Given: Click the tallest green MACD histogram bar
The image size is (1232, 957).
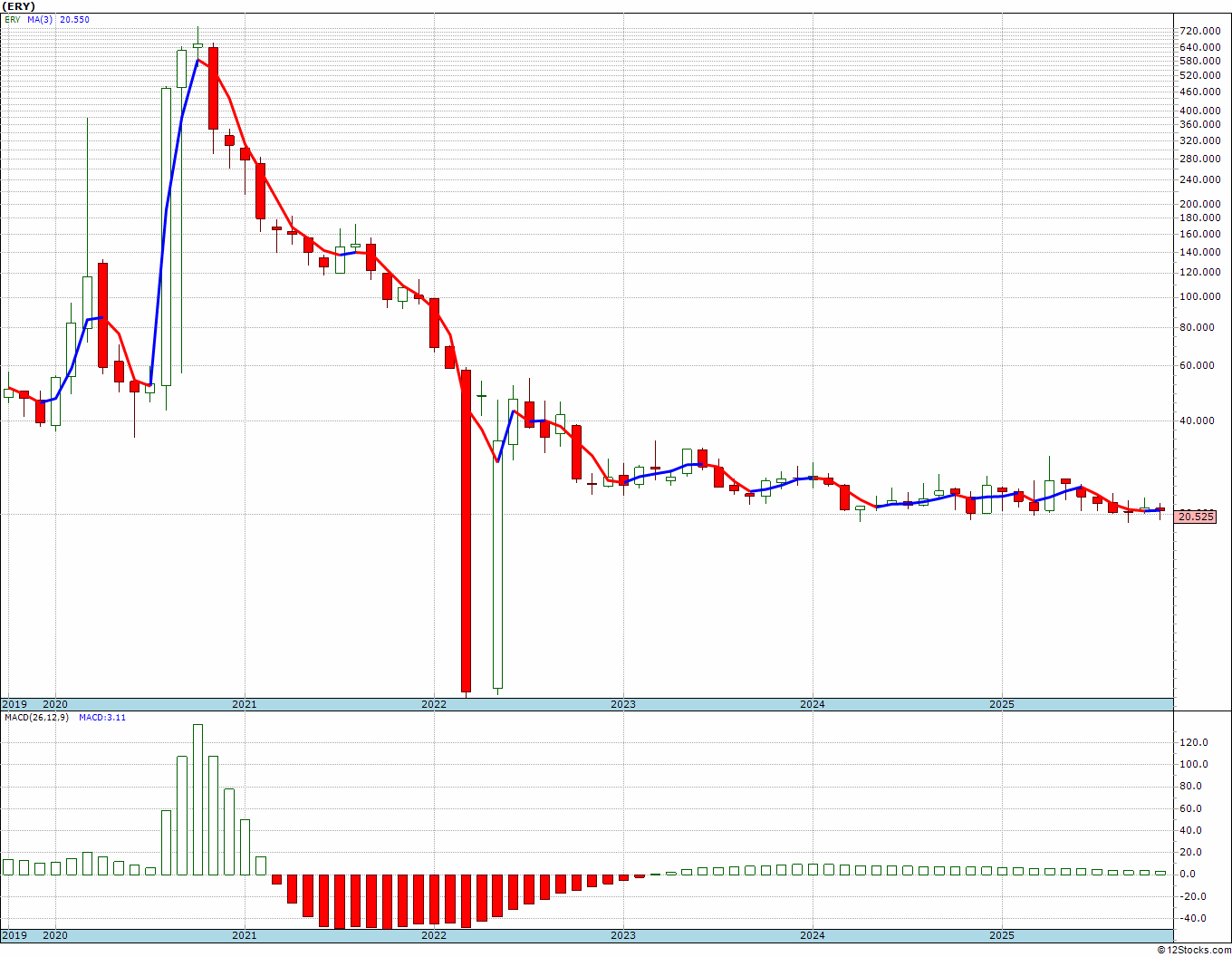Looking at the screenshot, I should click(197, 799).
